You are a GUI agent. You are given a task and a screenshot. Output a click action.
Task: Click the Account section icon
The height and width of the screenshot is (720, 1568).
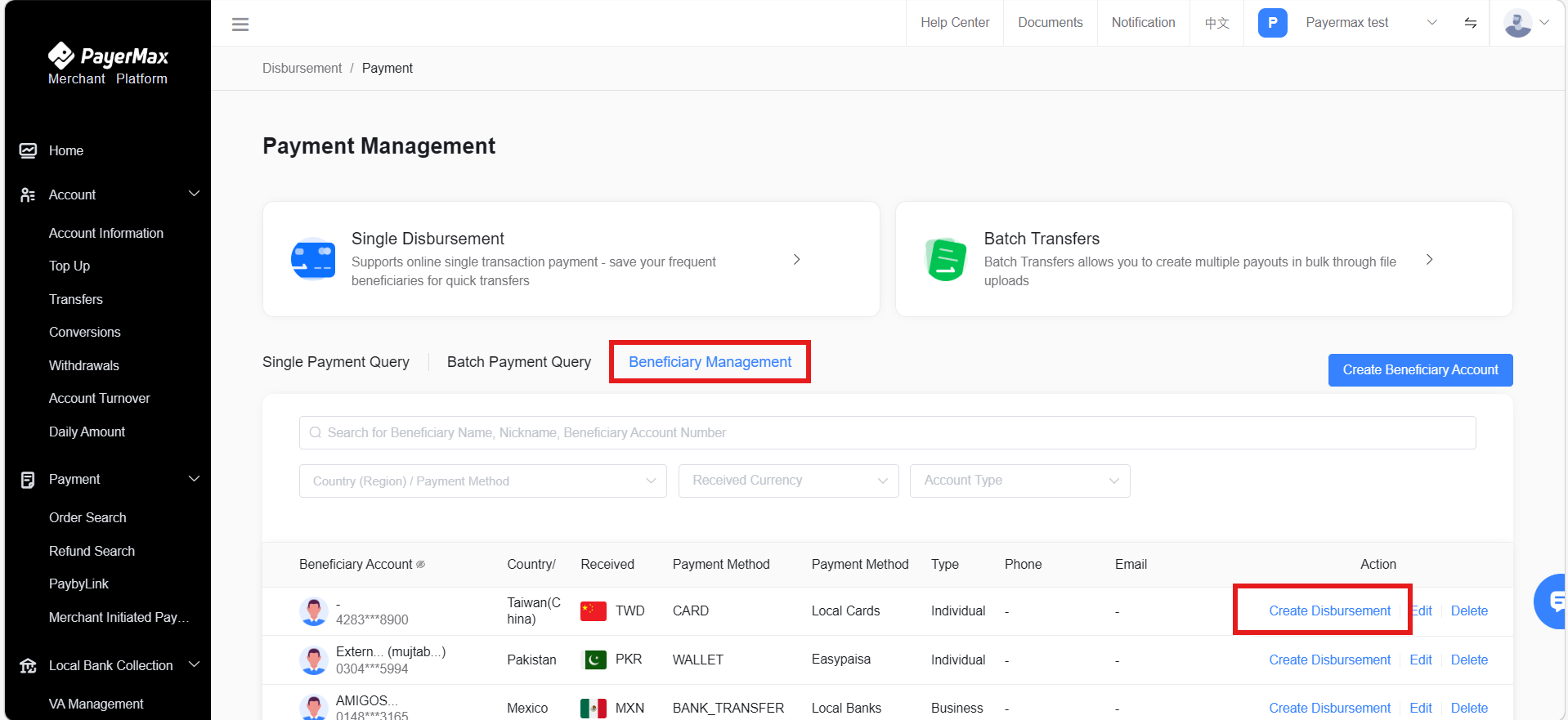(28, 195)
